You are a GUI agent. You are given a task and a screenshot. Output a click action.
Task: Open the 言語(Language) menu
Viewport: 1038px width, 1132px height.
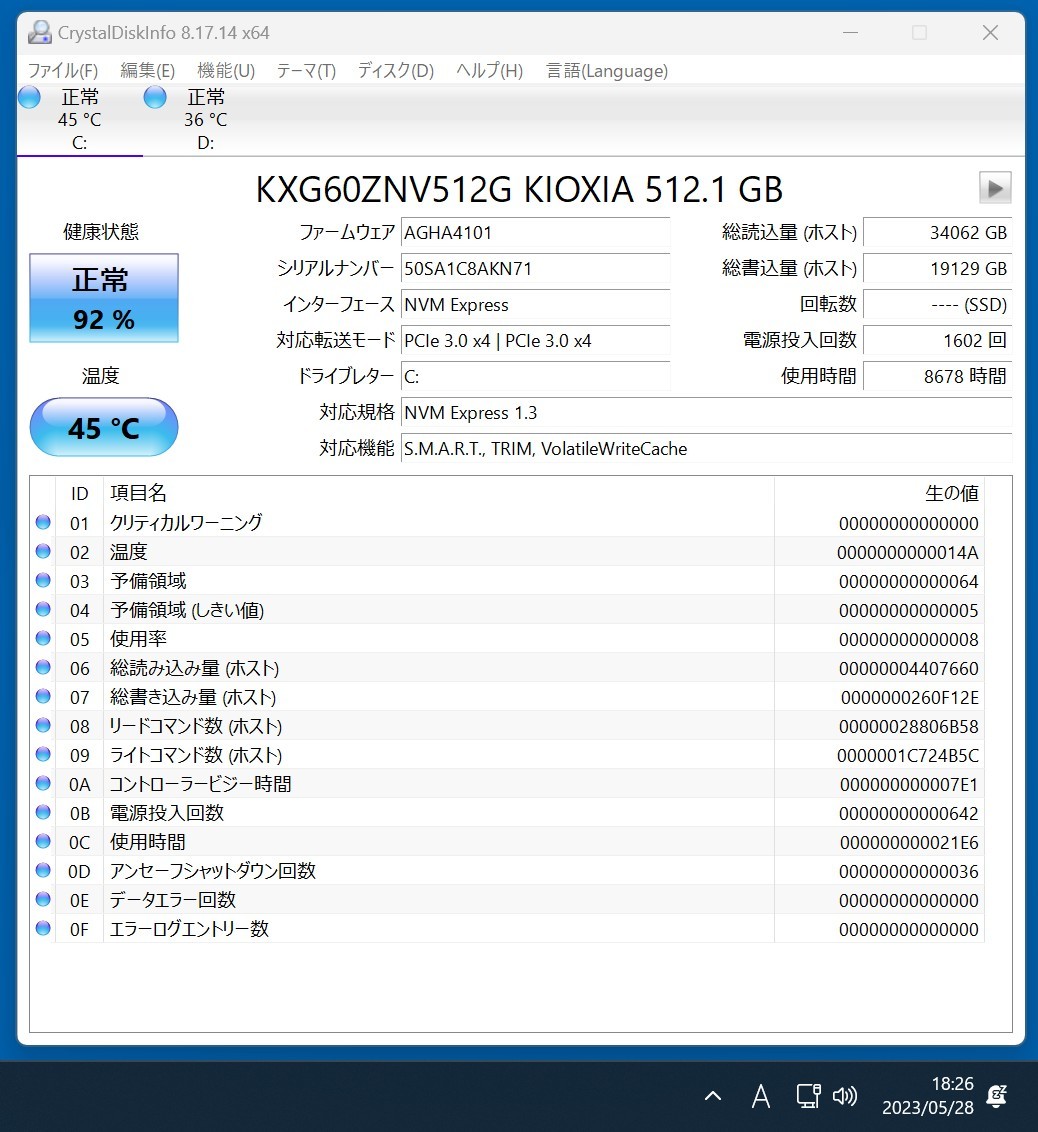(x=607, y=71)
